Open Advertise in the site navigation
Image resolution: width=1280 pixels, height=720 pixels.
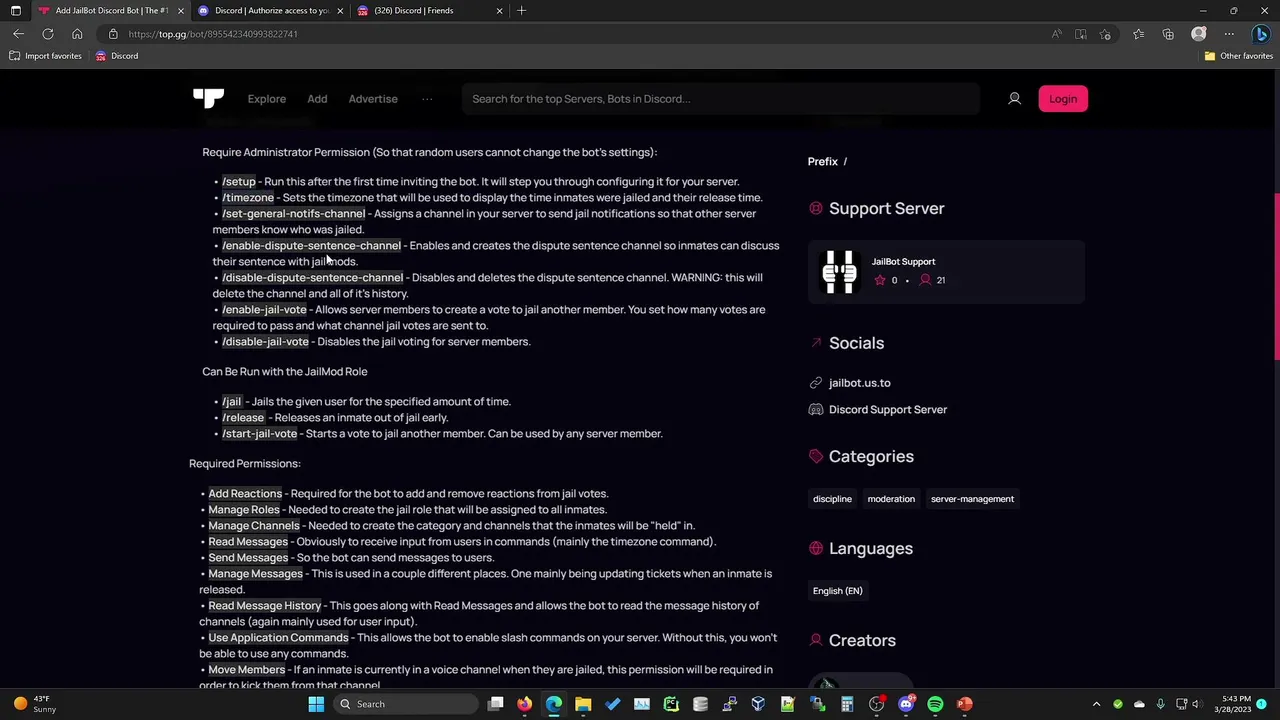pos(373,99)
